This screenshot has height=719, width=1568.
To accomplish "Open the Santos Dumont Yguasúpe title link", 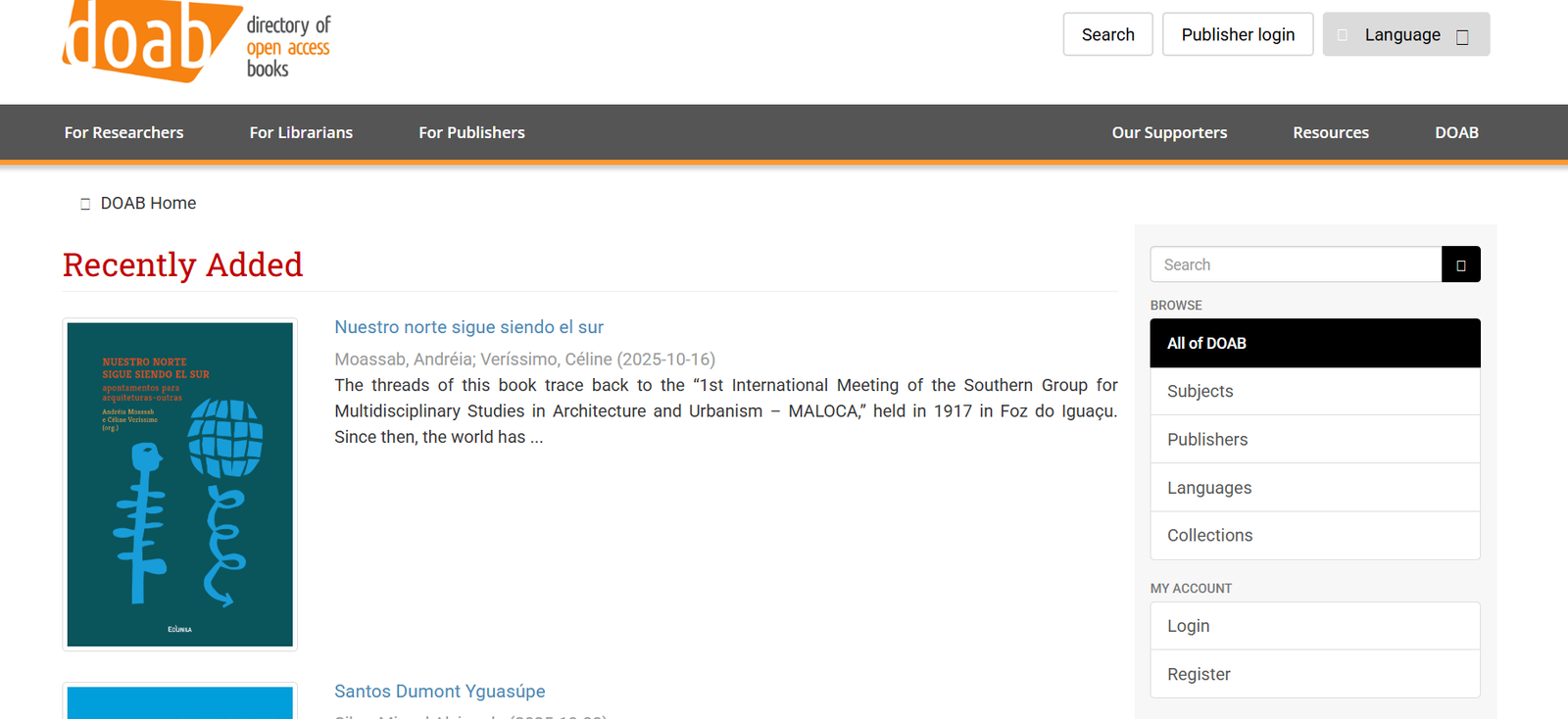I will coord(439,692).
